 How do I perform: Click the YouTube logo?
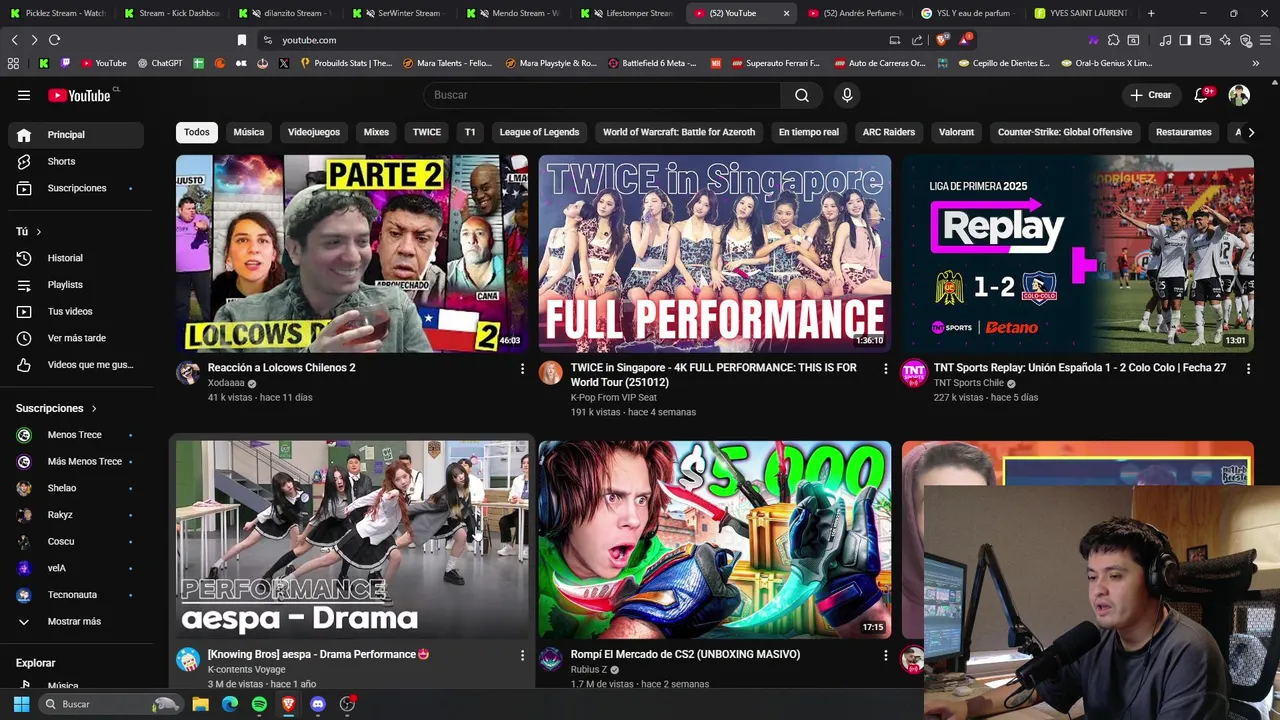coord(79,95)
